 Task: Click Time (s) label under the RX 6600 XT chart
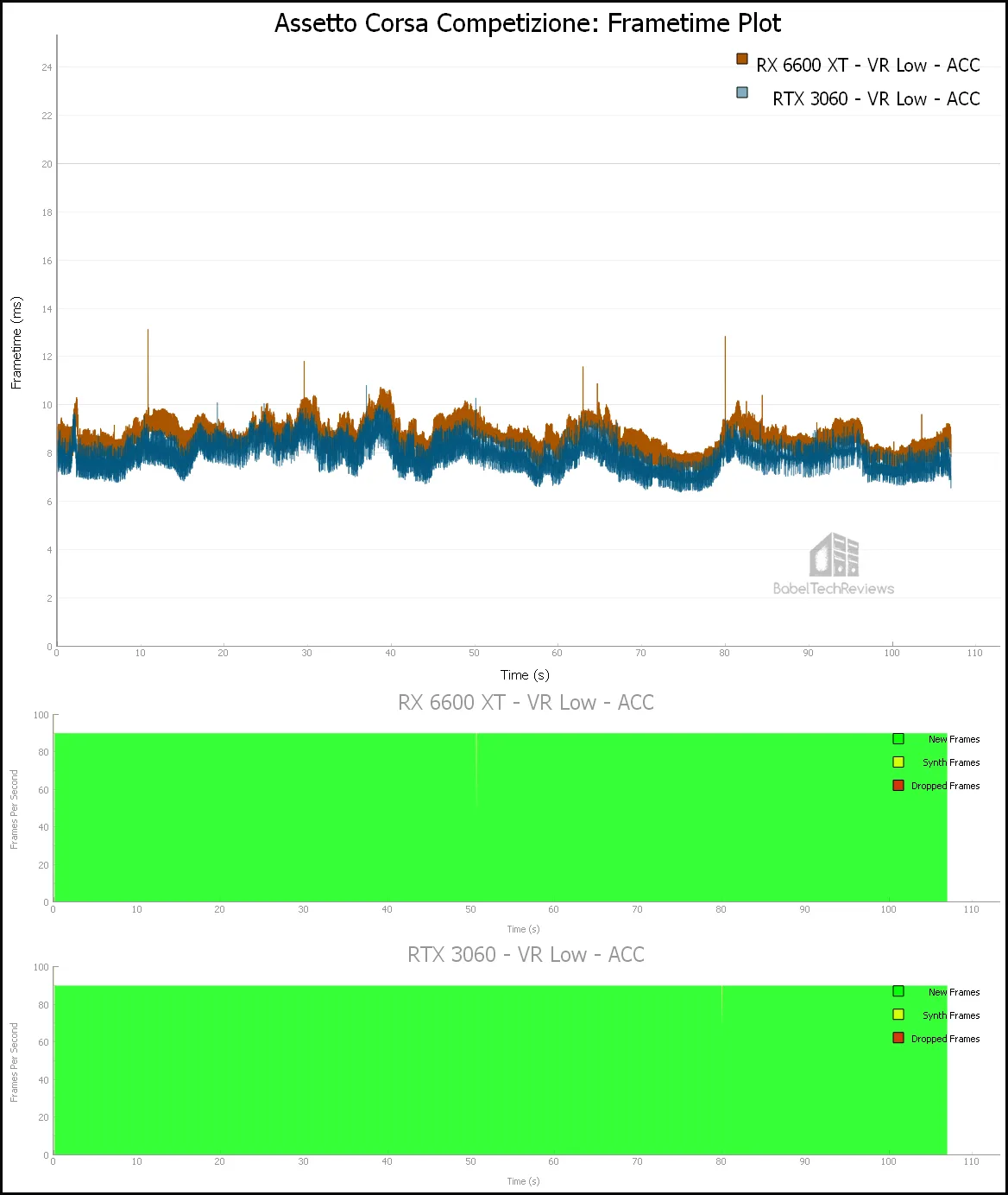click(523, 929)
